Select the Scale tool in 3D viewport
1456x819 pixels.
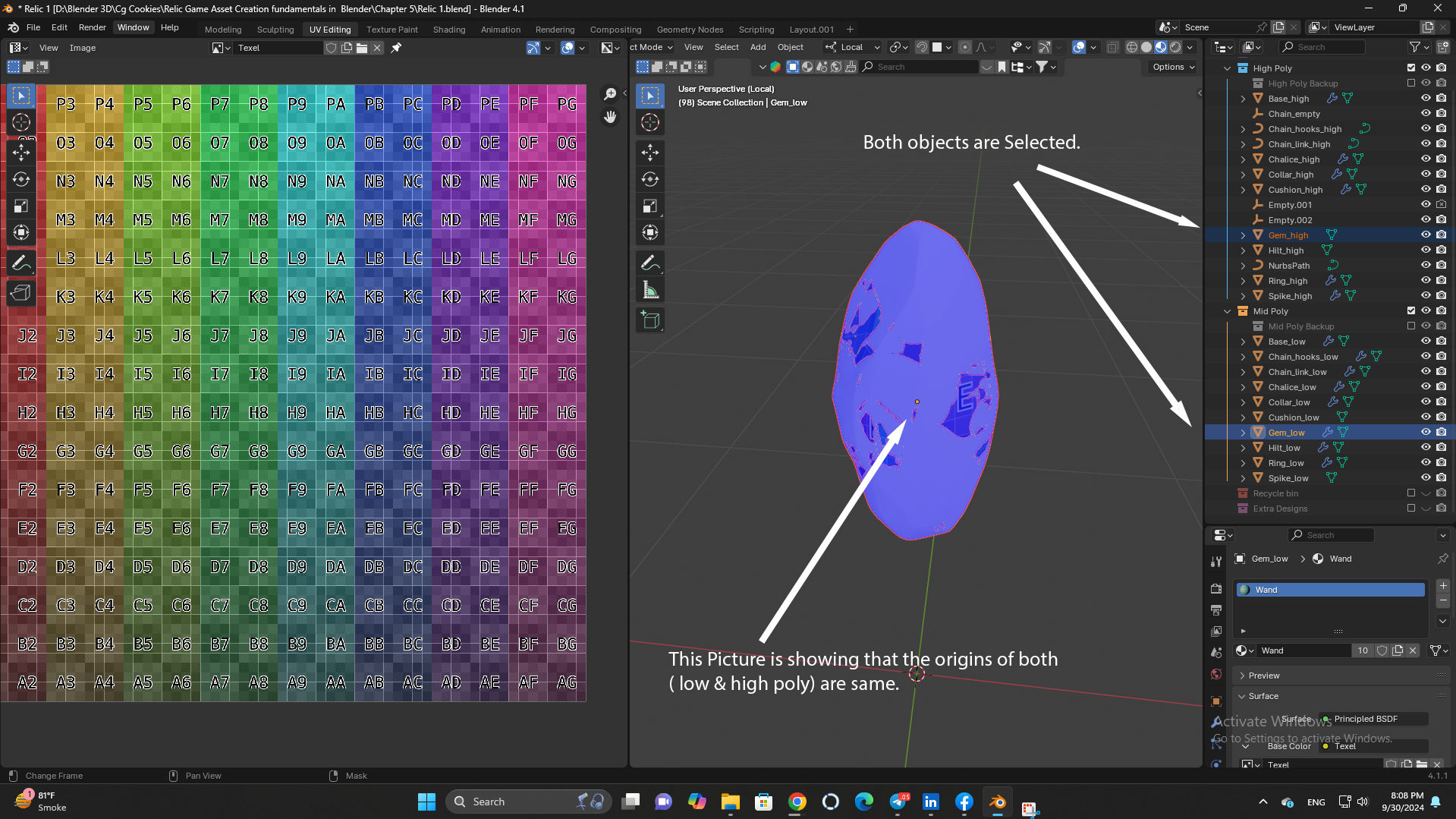650,206
